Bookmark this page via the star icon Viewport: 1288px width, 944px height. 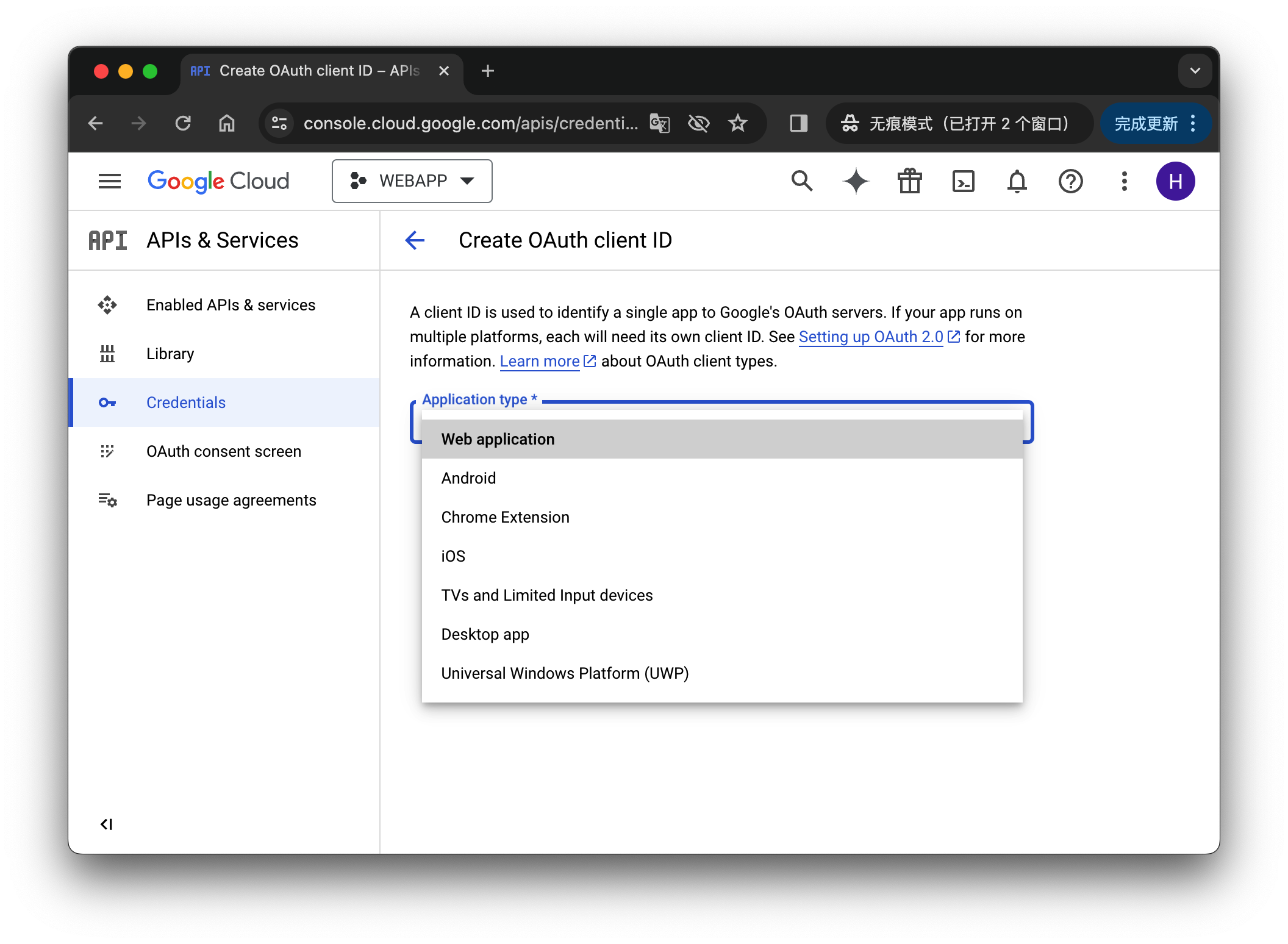pos(739,123)
